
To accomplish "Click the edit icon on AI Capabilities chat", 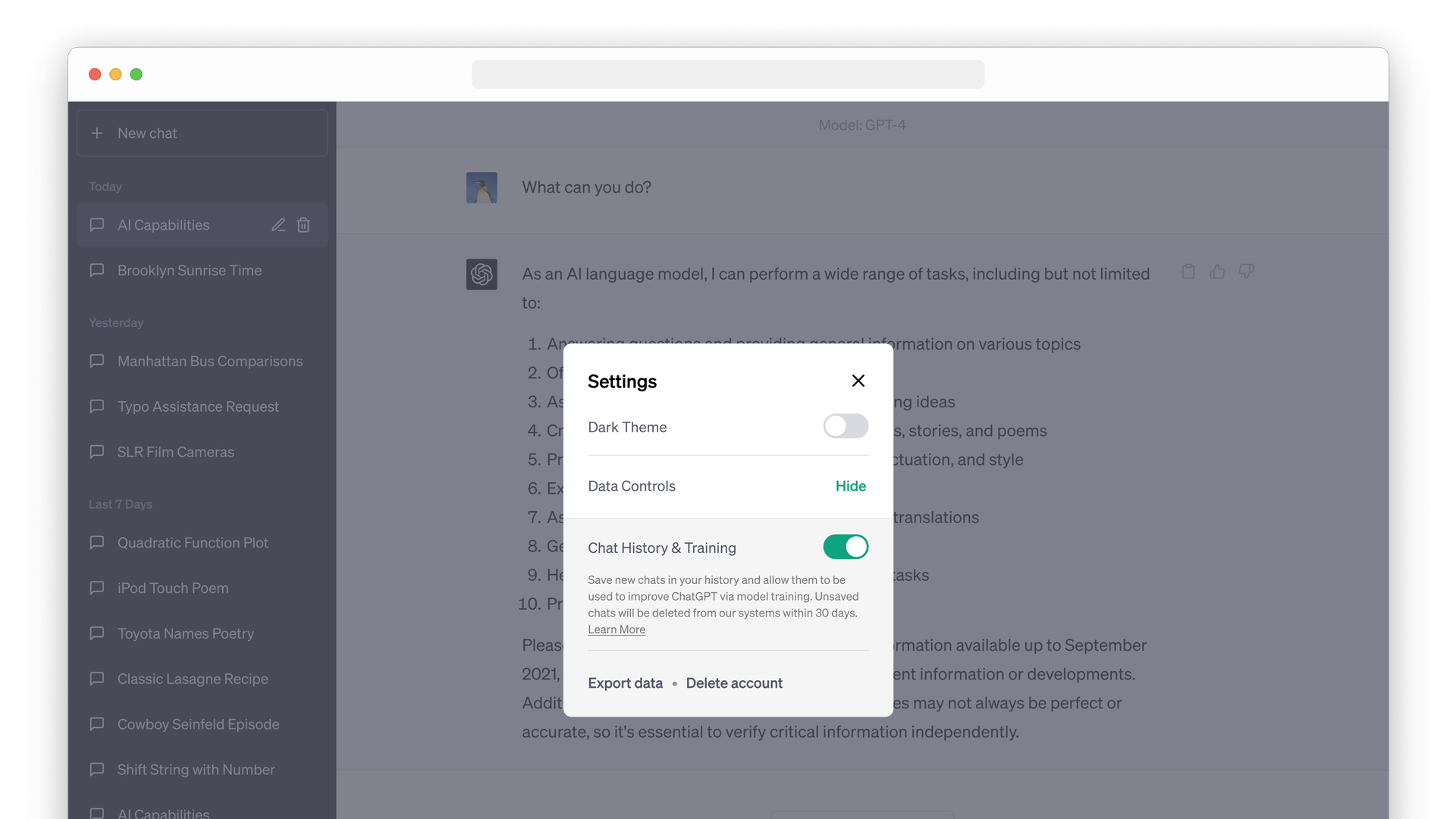I will tap(279, 225).
